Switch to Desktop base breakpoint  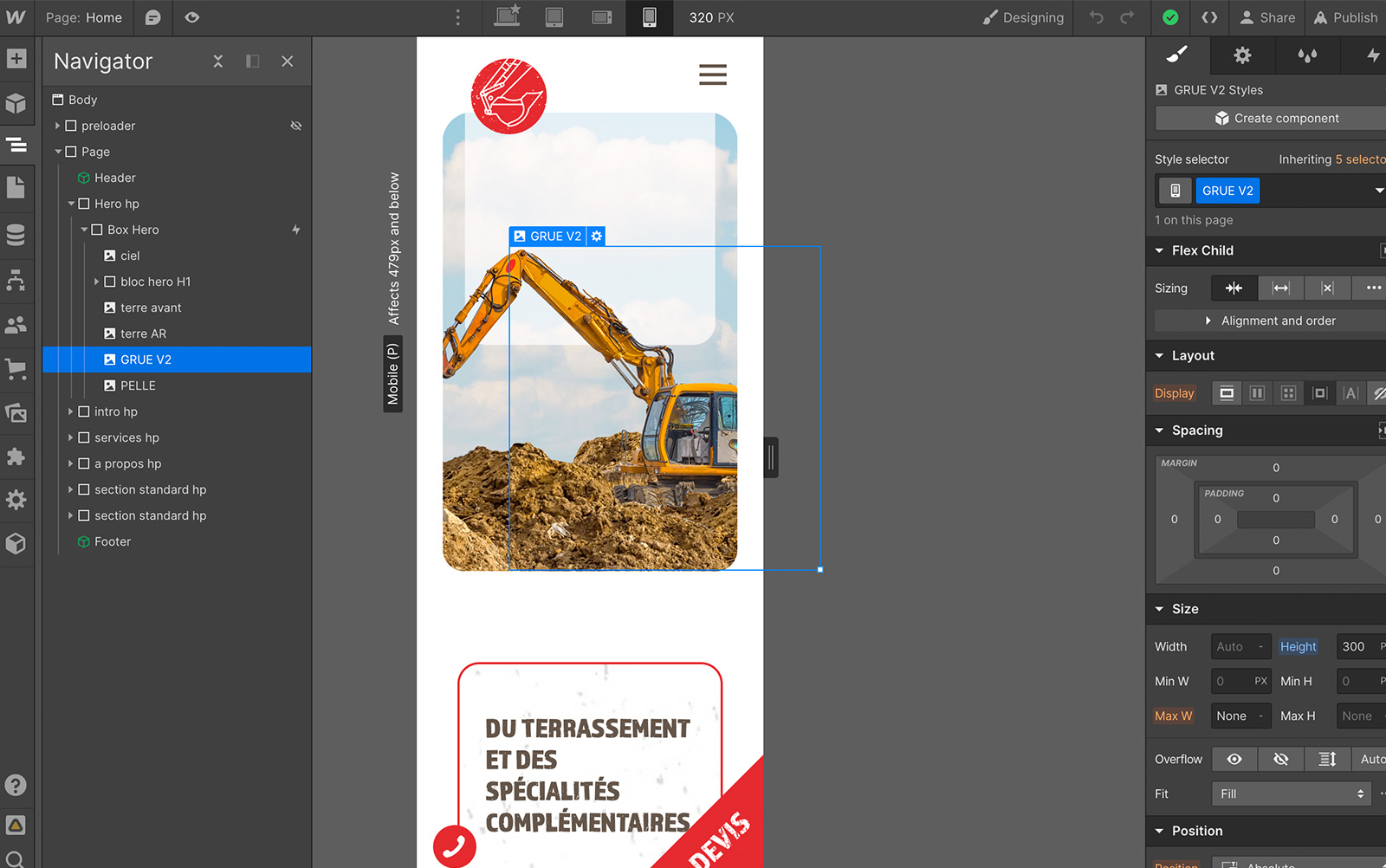click(x=507, y=17)
